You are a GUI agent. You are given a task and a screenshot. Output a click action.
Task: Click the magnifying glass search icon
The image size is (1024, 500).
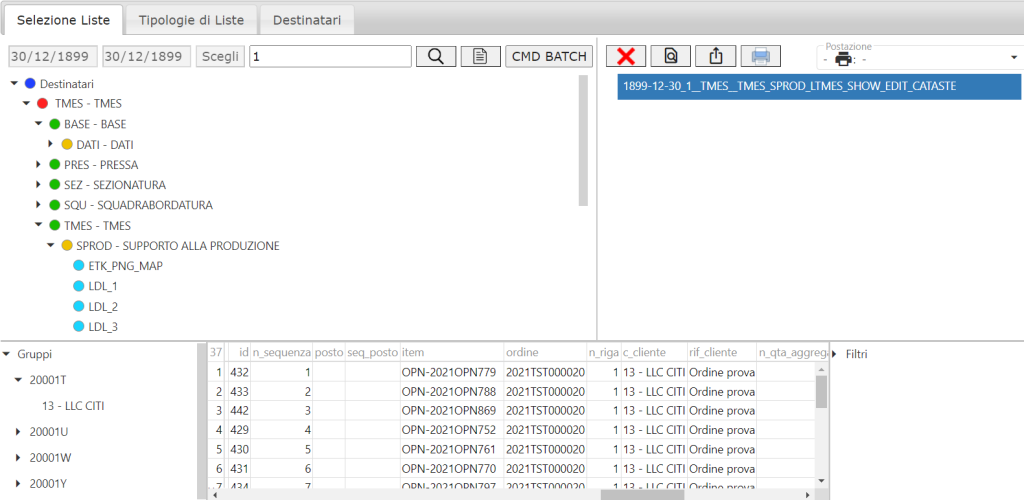(435, 56)
